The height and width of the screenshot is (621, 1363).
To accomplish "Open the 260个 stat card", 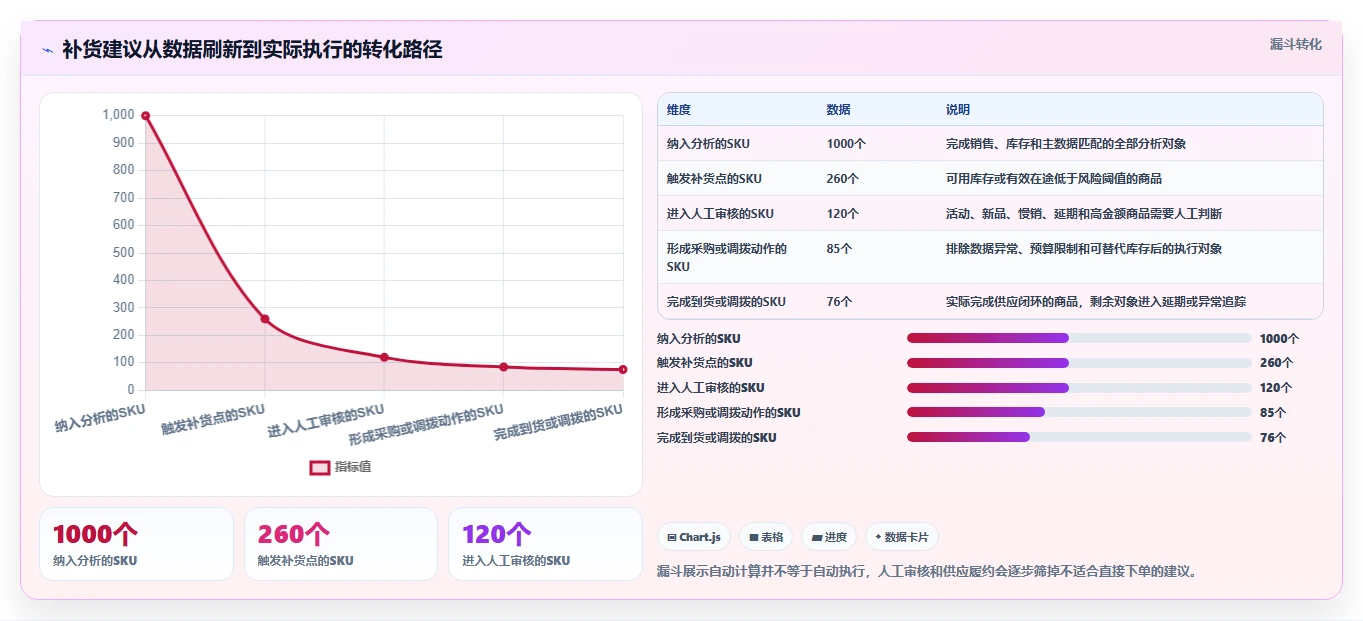I will [341, 544].
